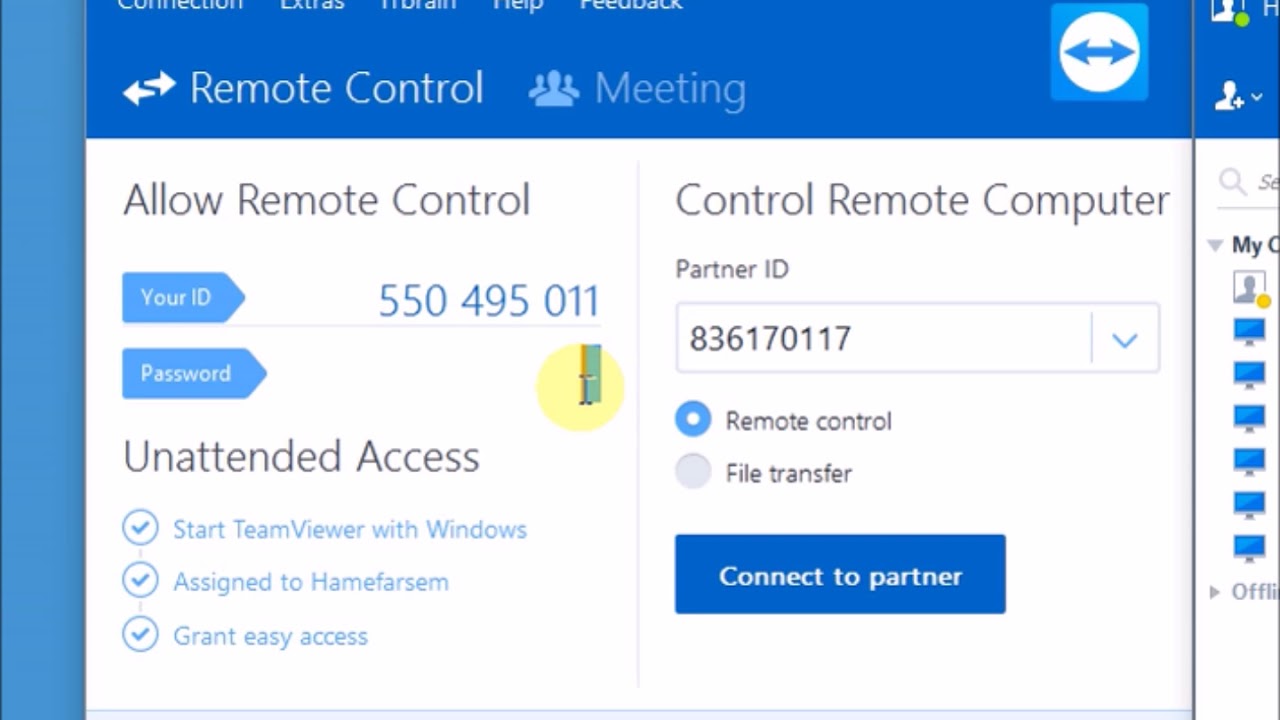Select the Remote control radio button
Viewport: 1280px width, 720px height.
(693, 420)
